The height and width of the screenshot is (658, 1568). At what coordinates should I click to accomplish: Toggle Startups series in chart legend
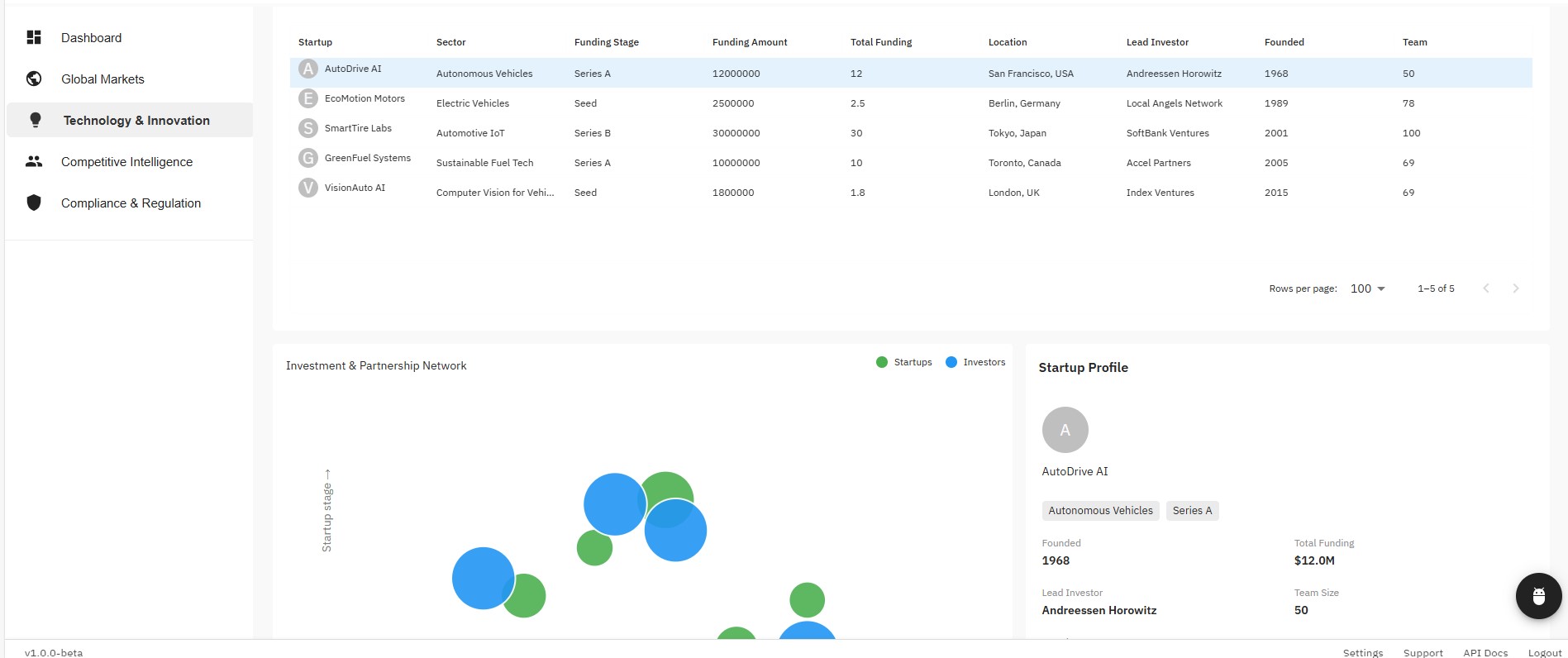[903, 362]
